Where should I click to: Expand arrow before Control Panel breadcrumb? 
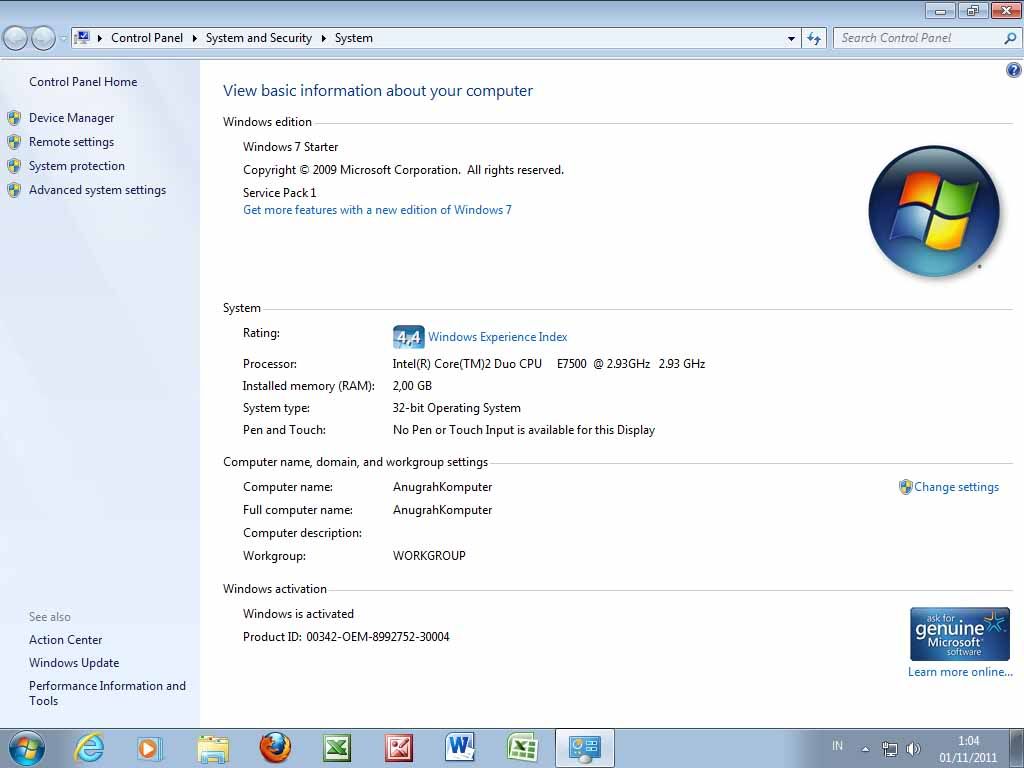click(100, 38)
